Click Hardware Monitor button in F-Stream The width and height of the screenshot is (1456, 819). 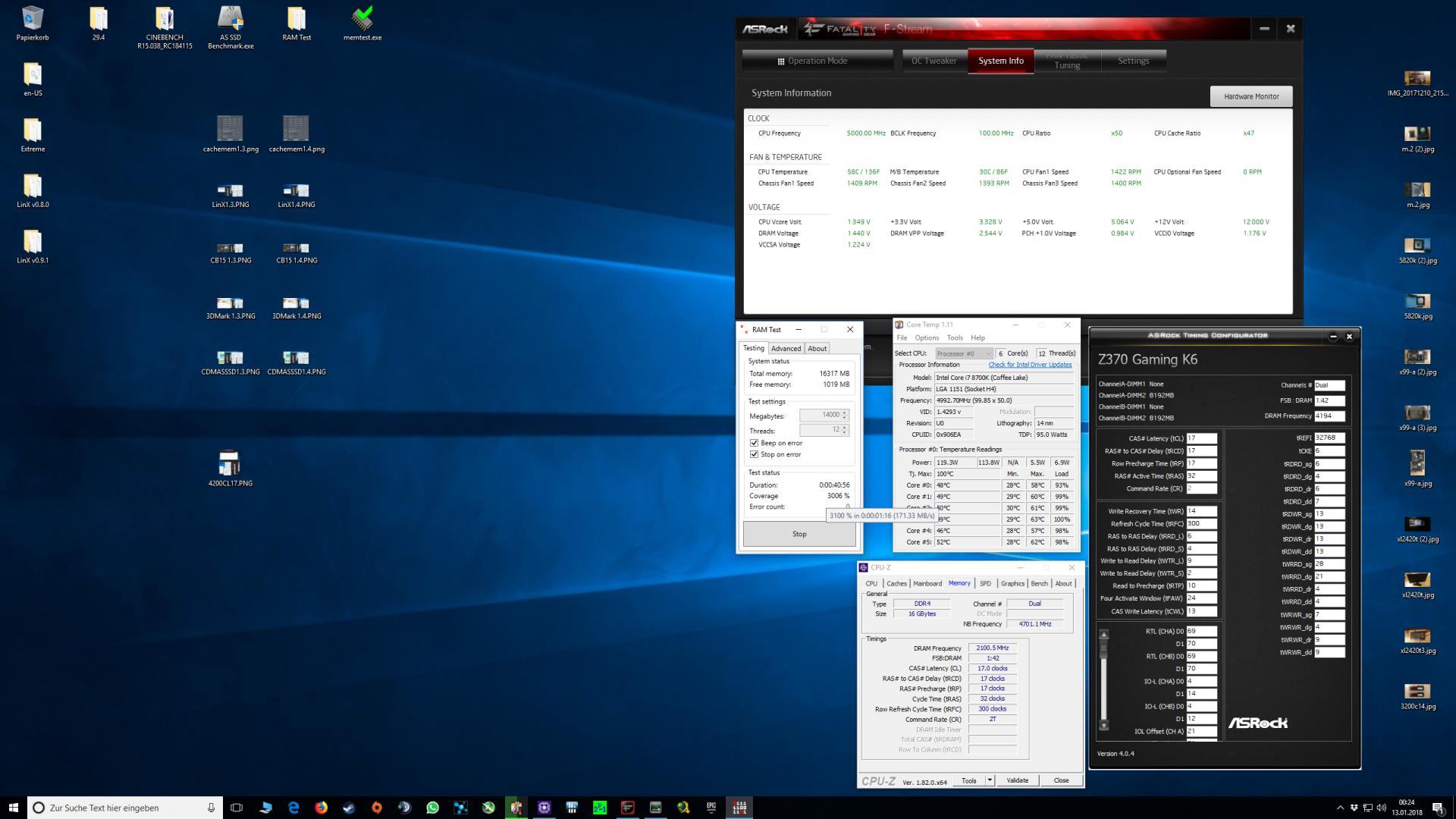click(x=1250, y=96)
